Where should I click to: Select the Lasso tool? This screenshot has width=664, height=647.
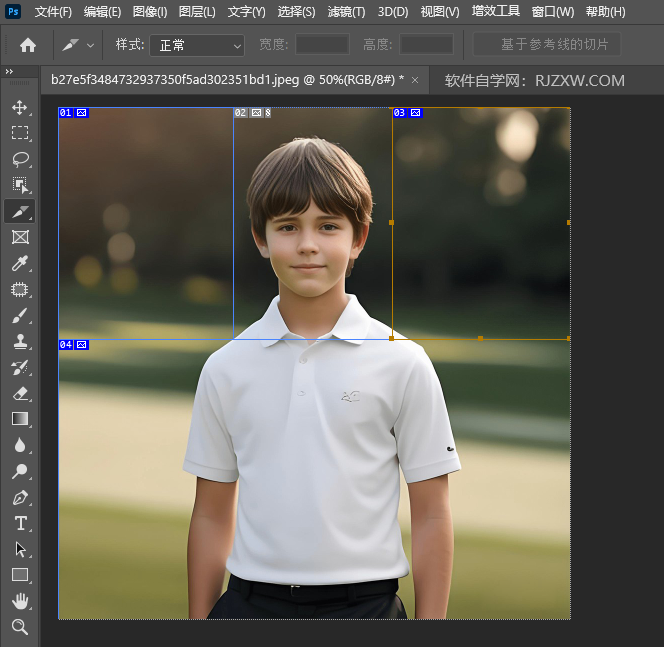click(x=20, y=159)
